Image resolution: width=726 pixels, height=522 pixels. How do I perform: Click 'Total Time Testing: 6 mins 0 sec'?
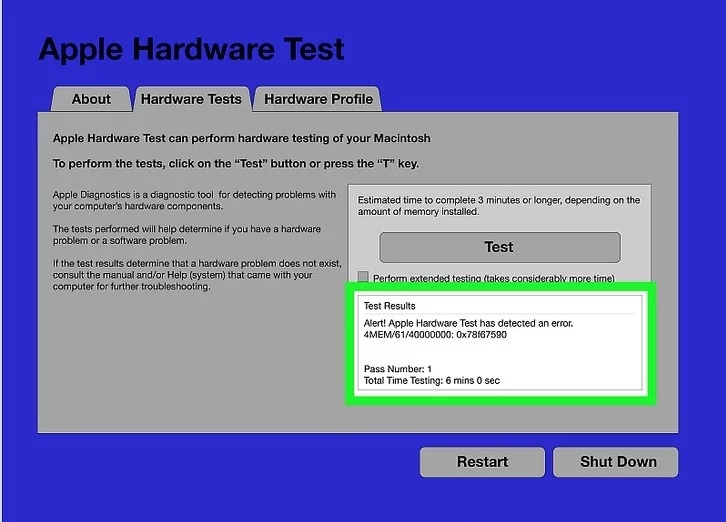pos(432,381)
